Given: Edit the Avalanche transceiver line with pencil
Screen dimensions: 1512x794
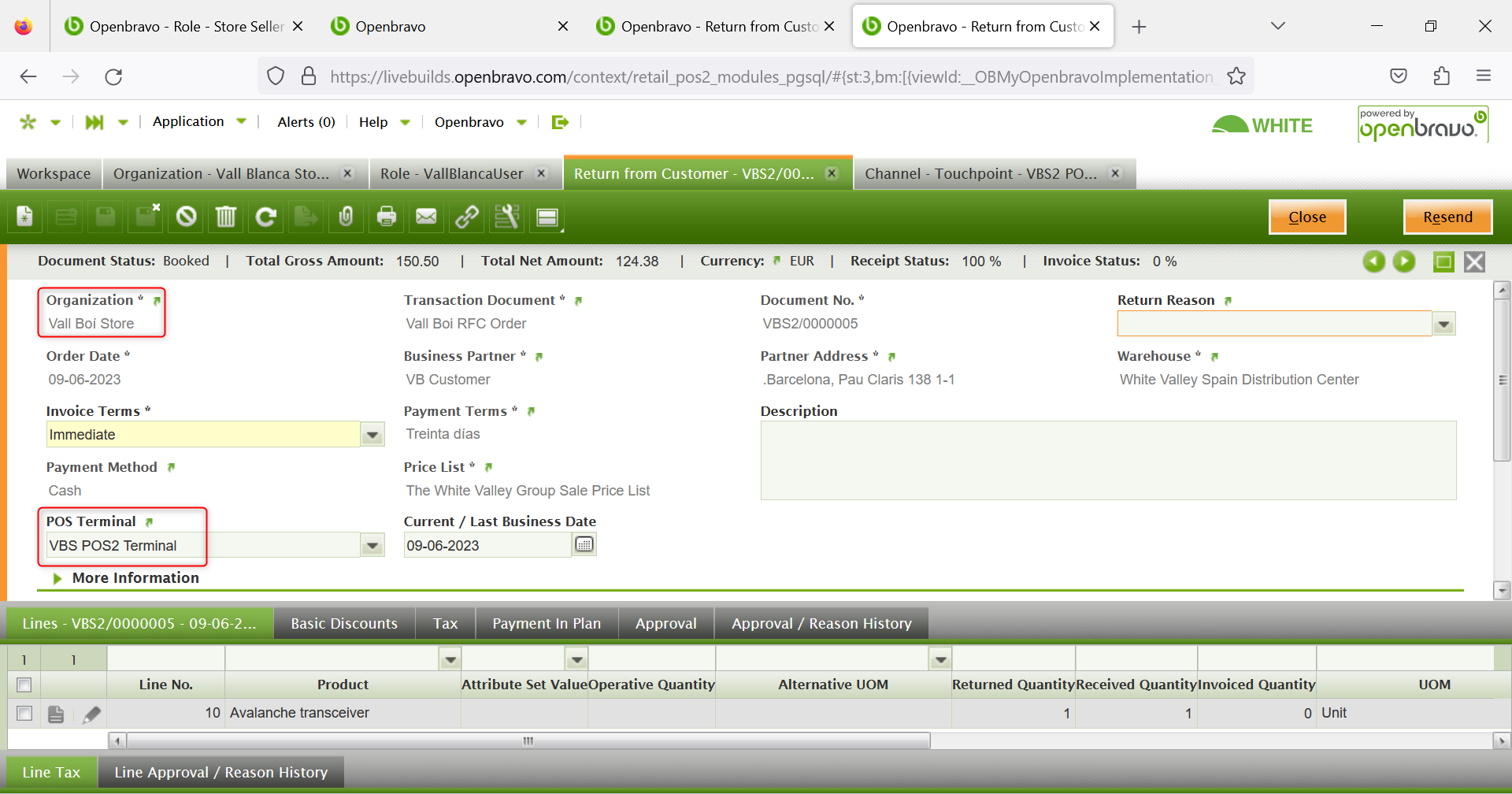Looking at the screenshot, I should pyautogui.click(x=92, y=714).
